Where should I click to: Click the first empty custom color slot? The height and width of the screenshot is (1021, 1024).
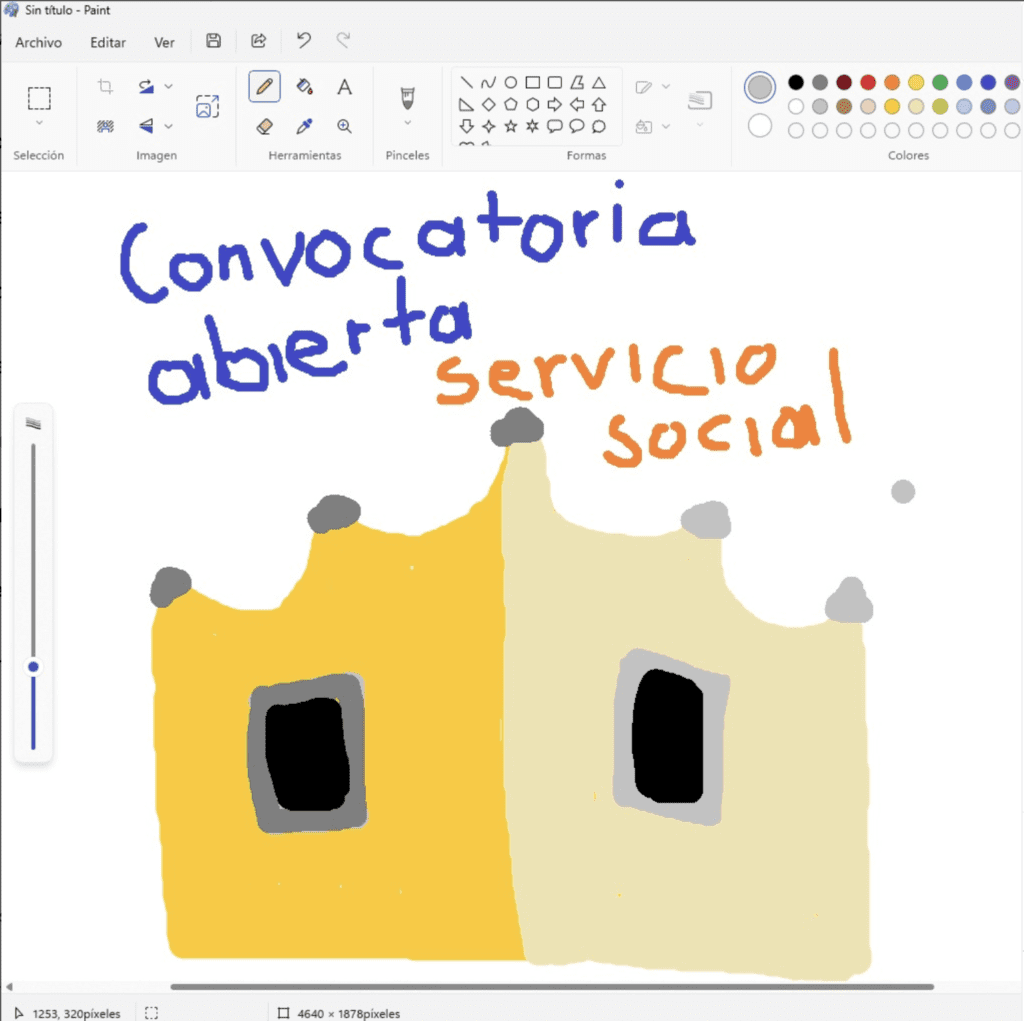click(795, 130)
